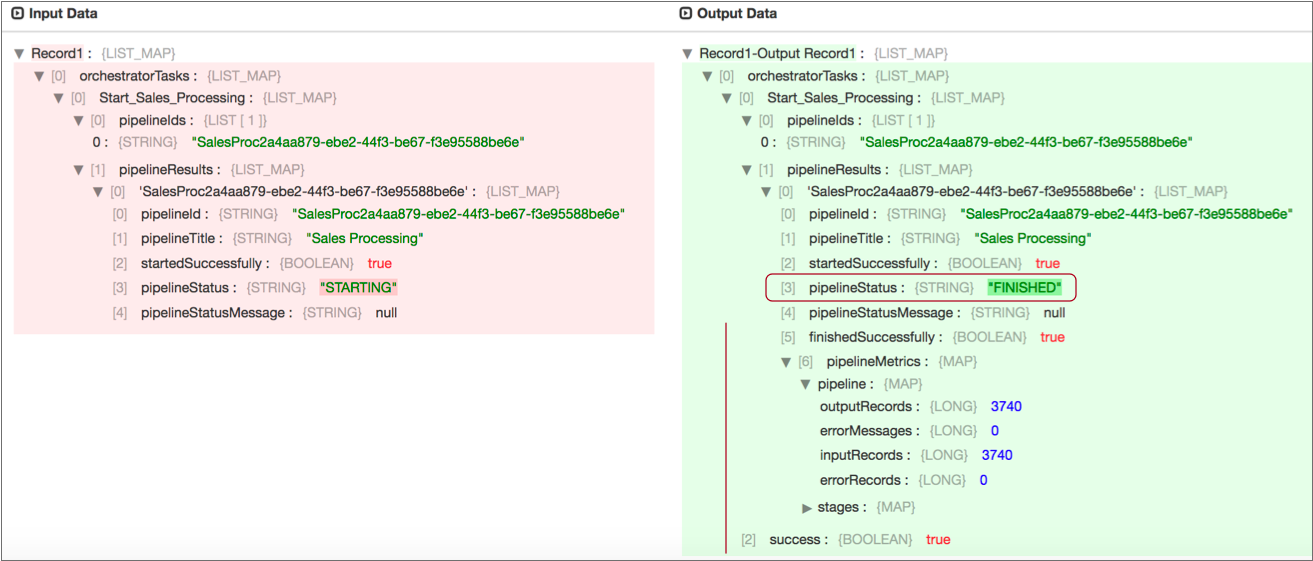Click the success boolean field
Image resolution: width=1313 pixels, height=561 pixels.
(x=797, y=540)
